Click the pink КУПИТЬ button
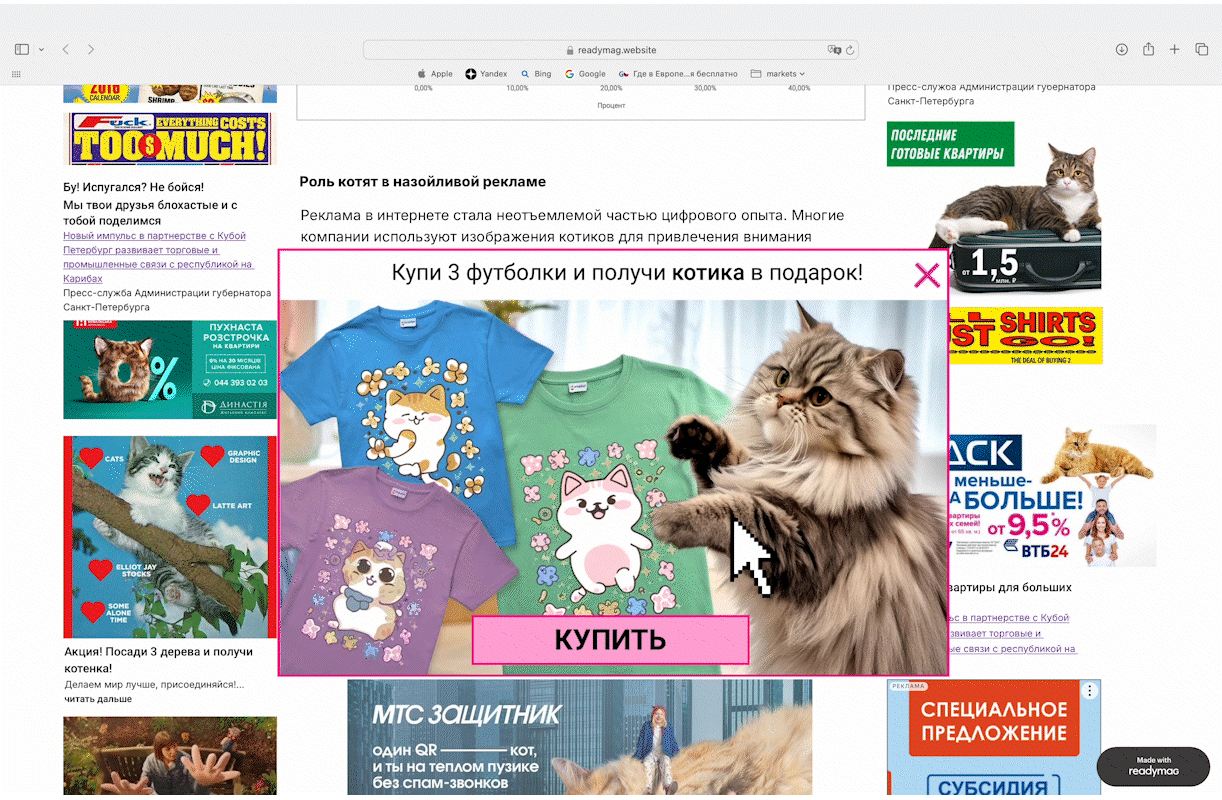 pyautogui.click(x=610, y=640)
